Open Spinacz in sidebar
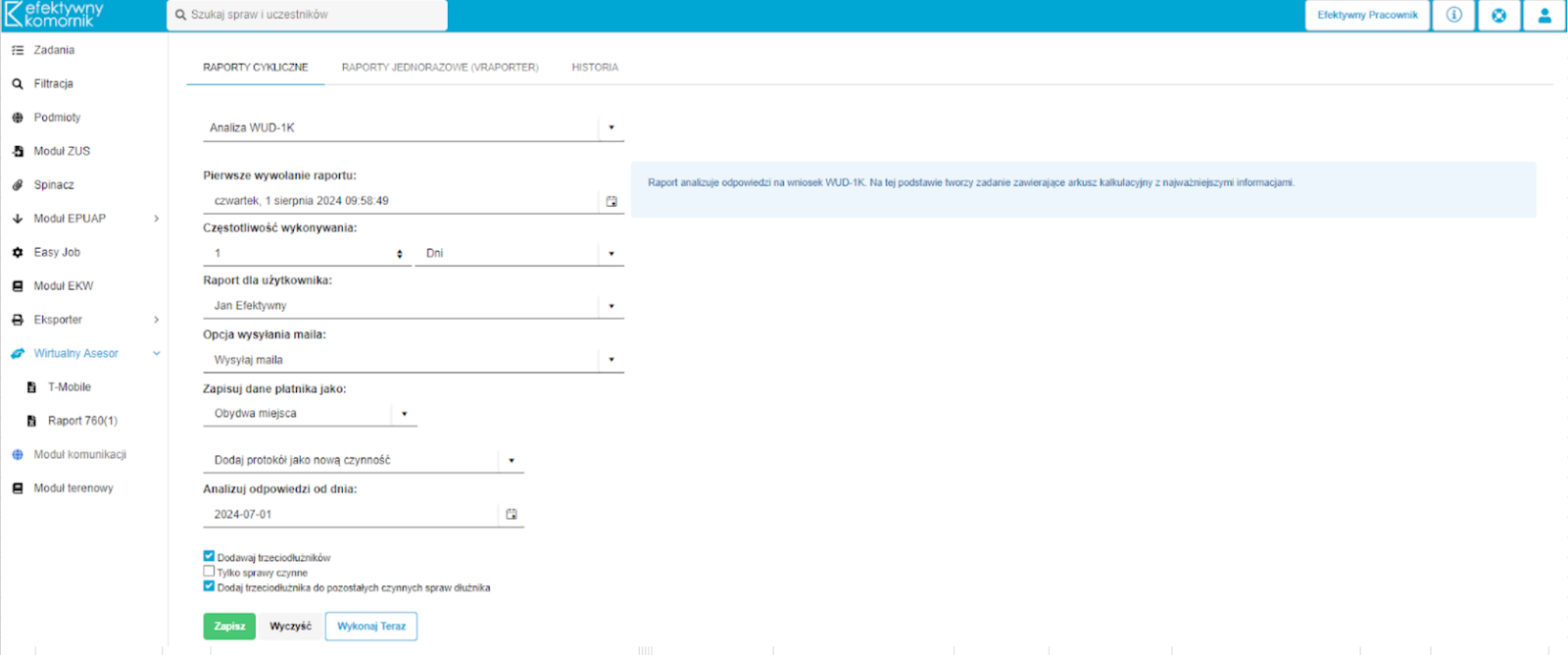1568x655 pixels. point(54,185)
